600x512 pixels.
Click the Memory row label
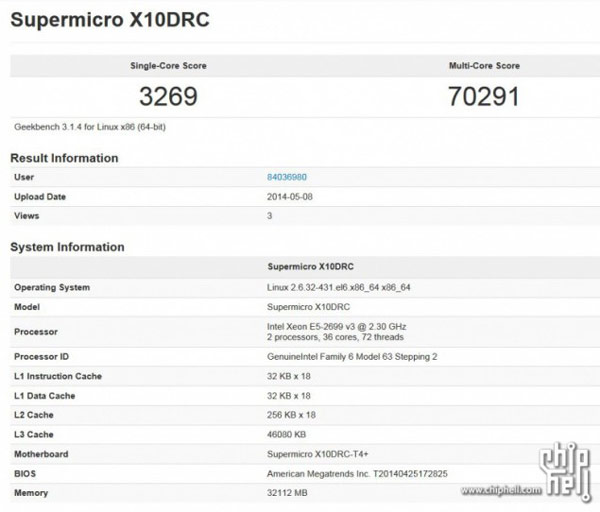(31, 493)
